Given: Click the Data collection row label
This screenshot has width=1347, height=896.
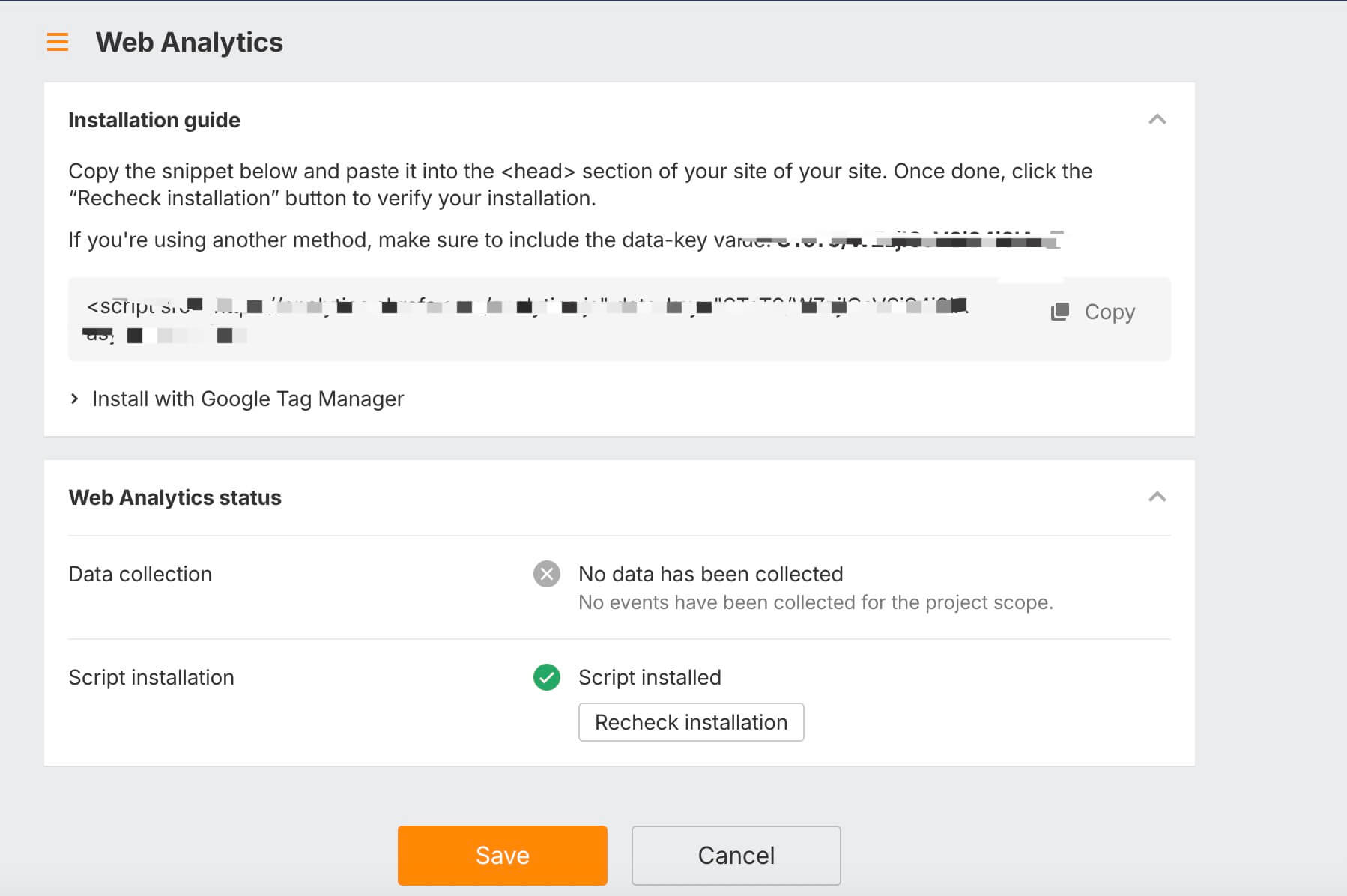Looking at the screenshot, I should click(x=140, y=574).
